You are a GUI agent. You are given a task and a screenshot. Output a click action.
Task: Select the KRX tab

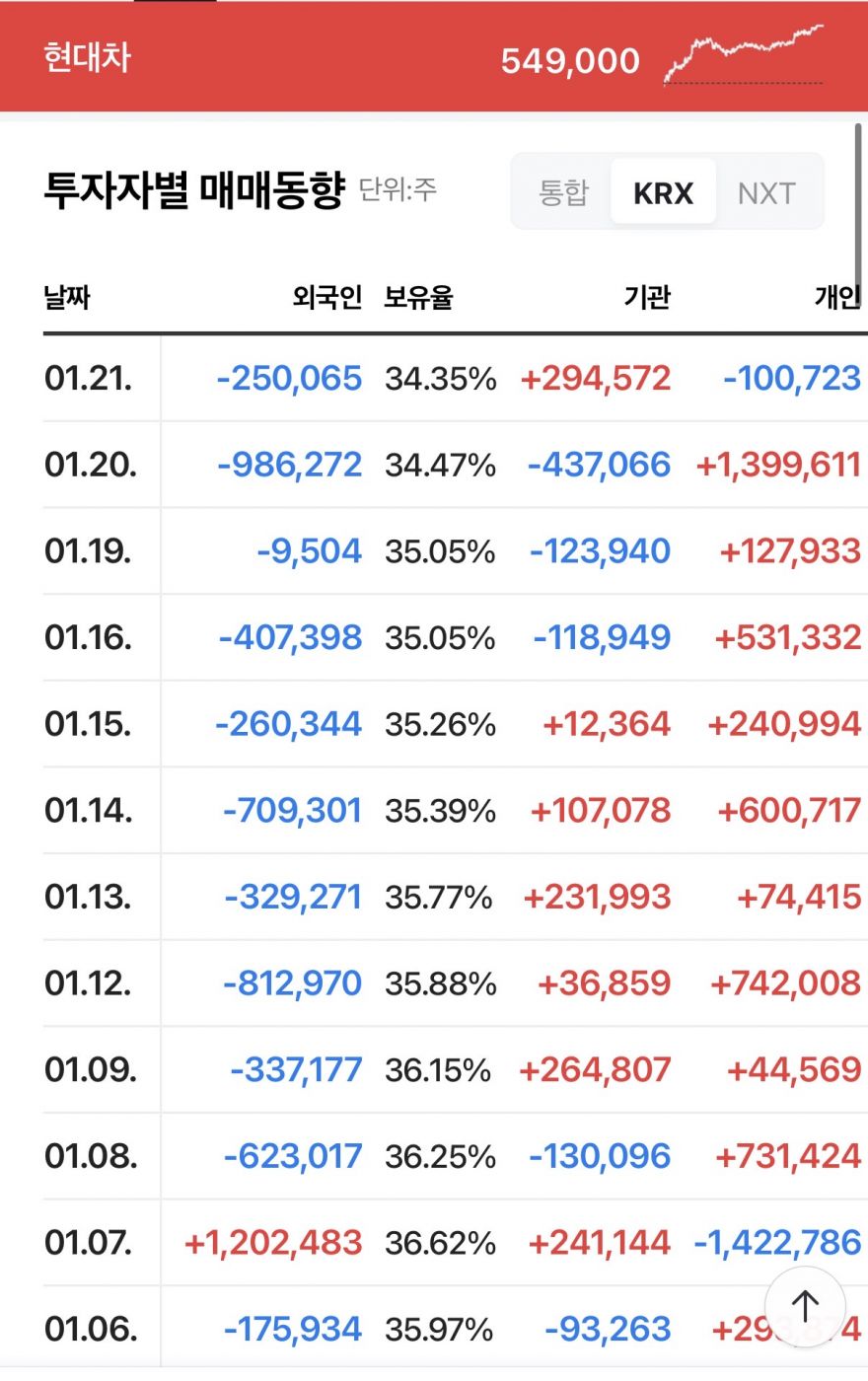(663, 192)
